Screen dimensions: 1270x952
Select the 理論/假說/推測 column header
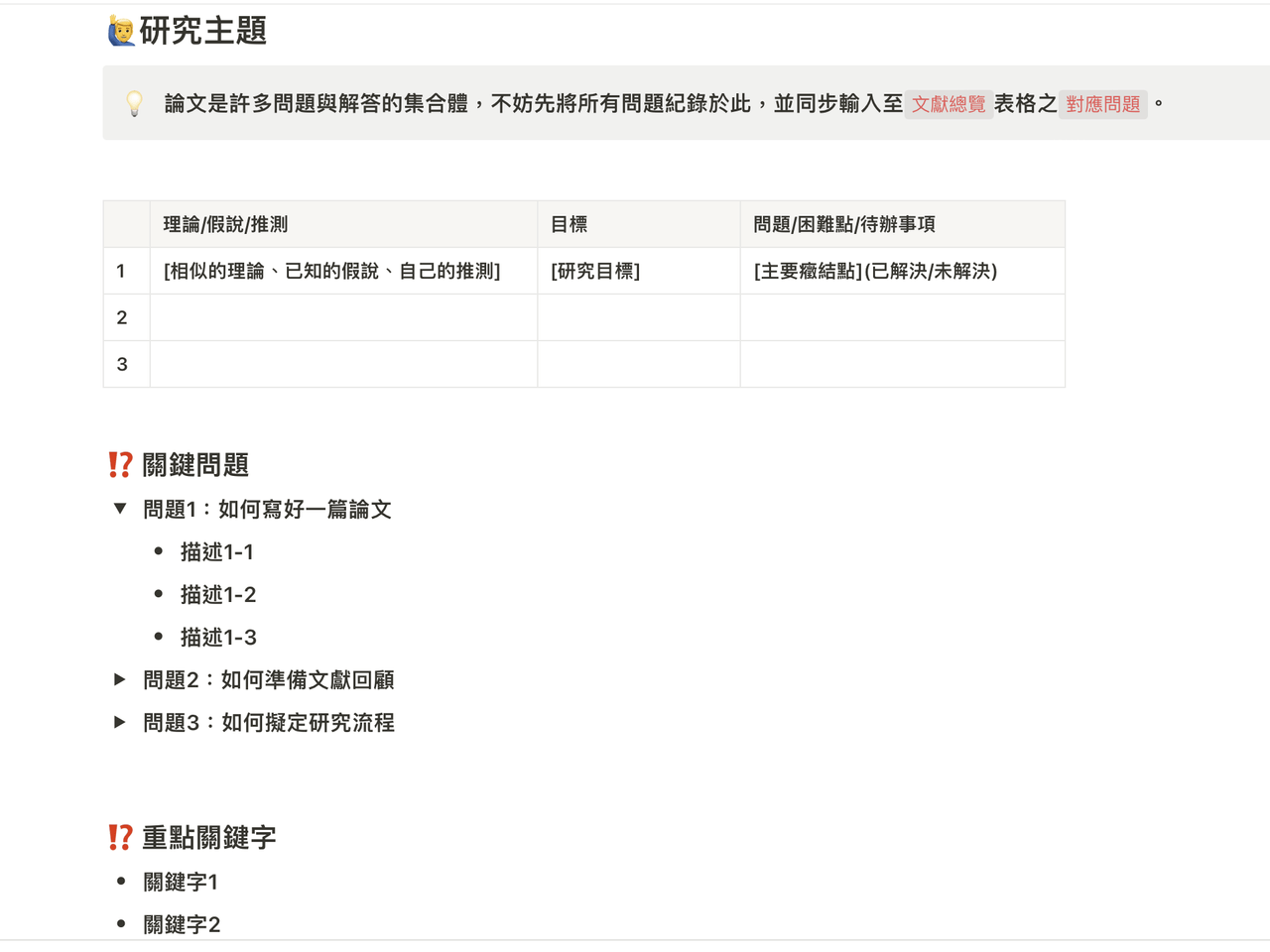pyautogui.click(x=343, y=224)
